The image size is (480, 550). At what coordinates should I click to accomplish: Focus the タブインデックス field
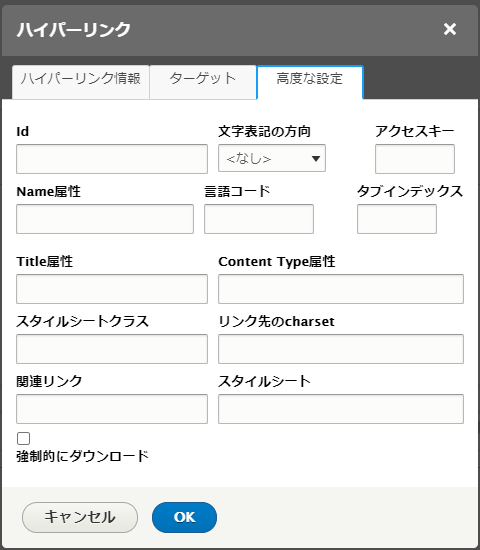(x=397, y=219)
